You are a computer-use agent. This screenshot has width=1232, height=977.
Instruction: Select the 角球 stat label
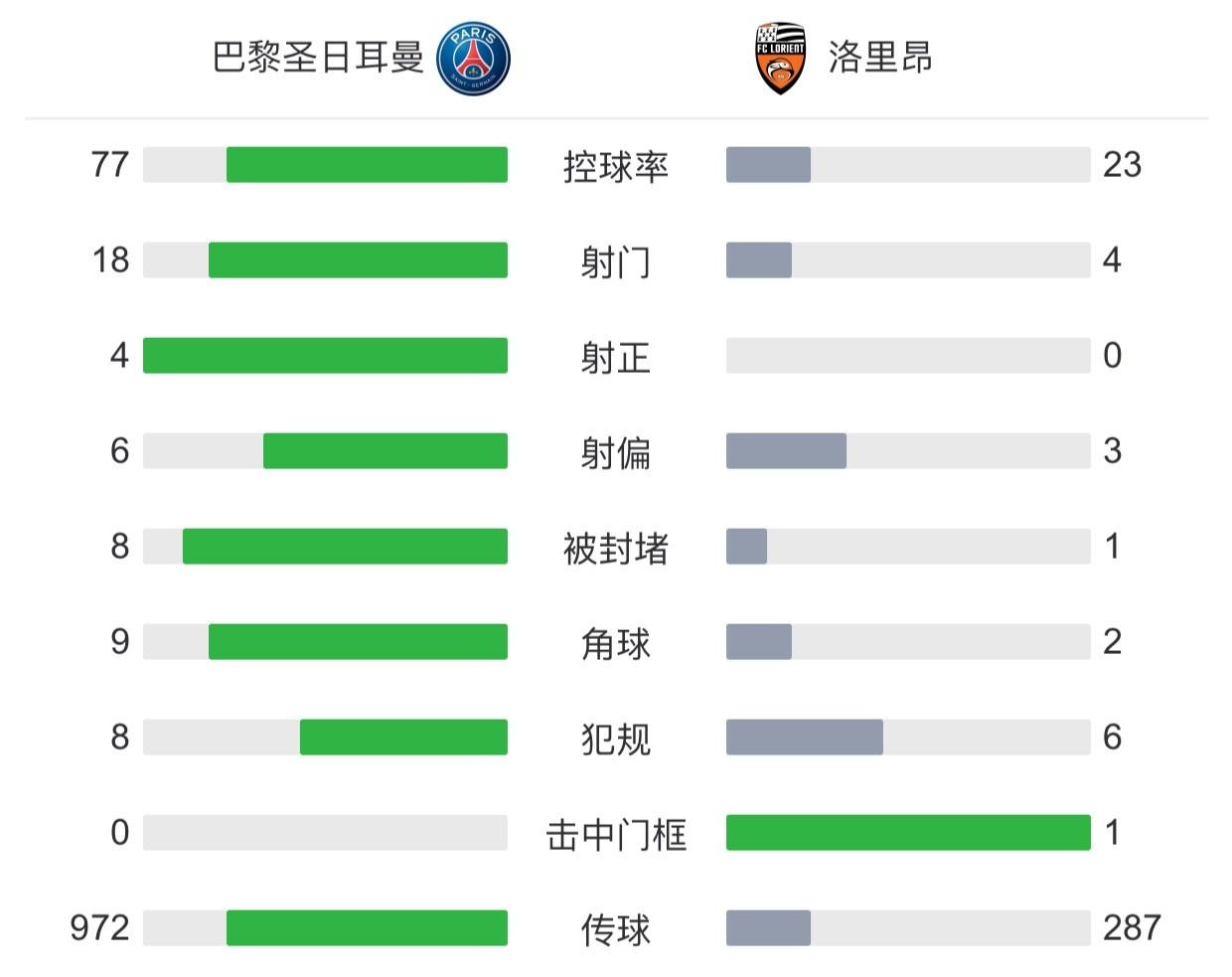click(616, 643)
